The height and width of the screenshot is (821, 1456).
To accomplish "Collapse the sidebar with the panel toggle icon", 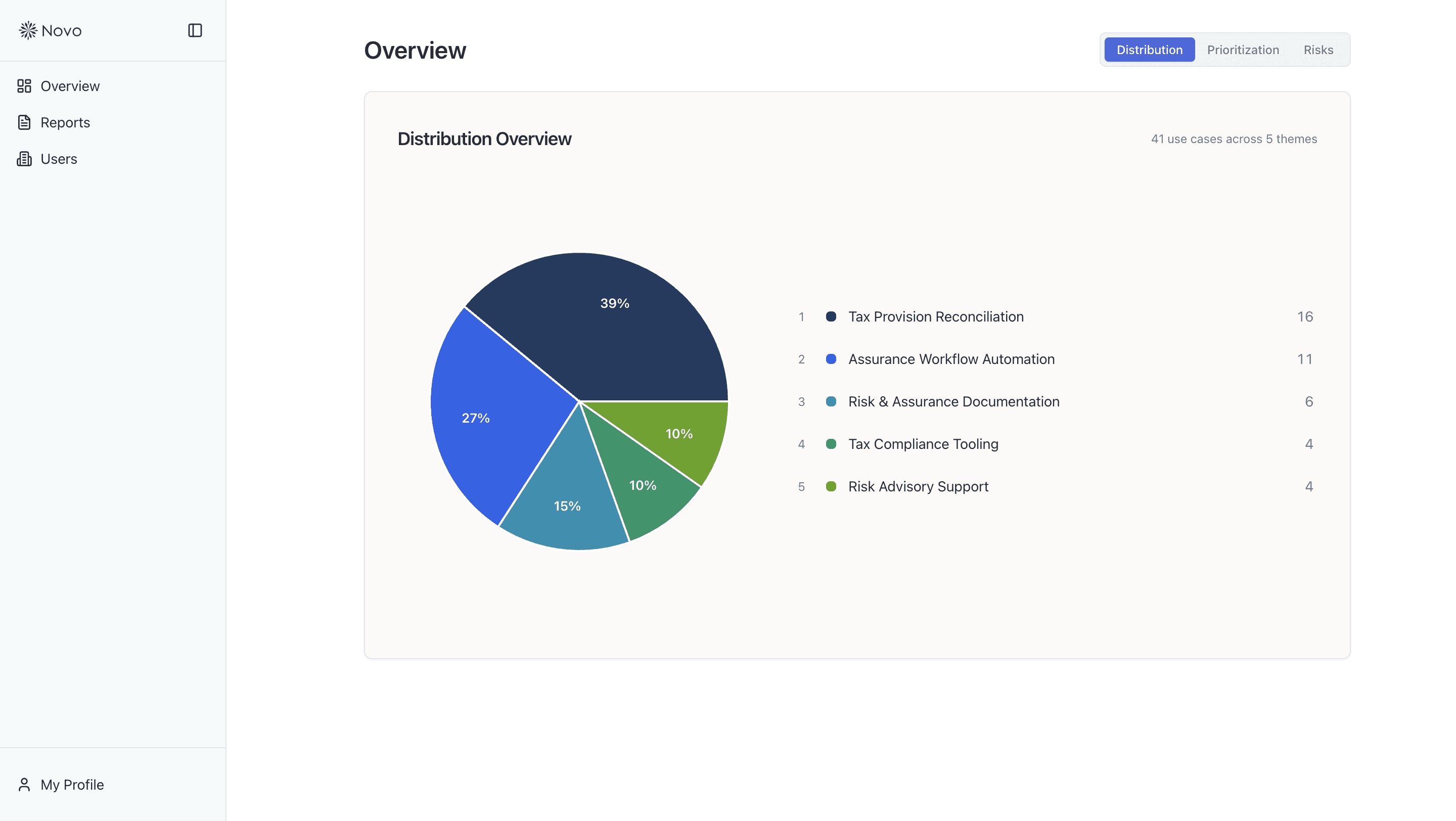I will click(x=195, y=30).
